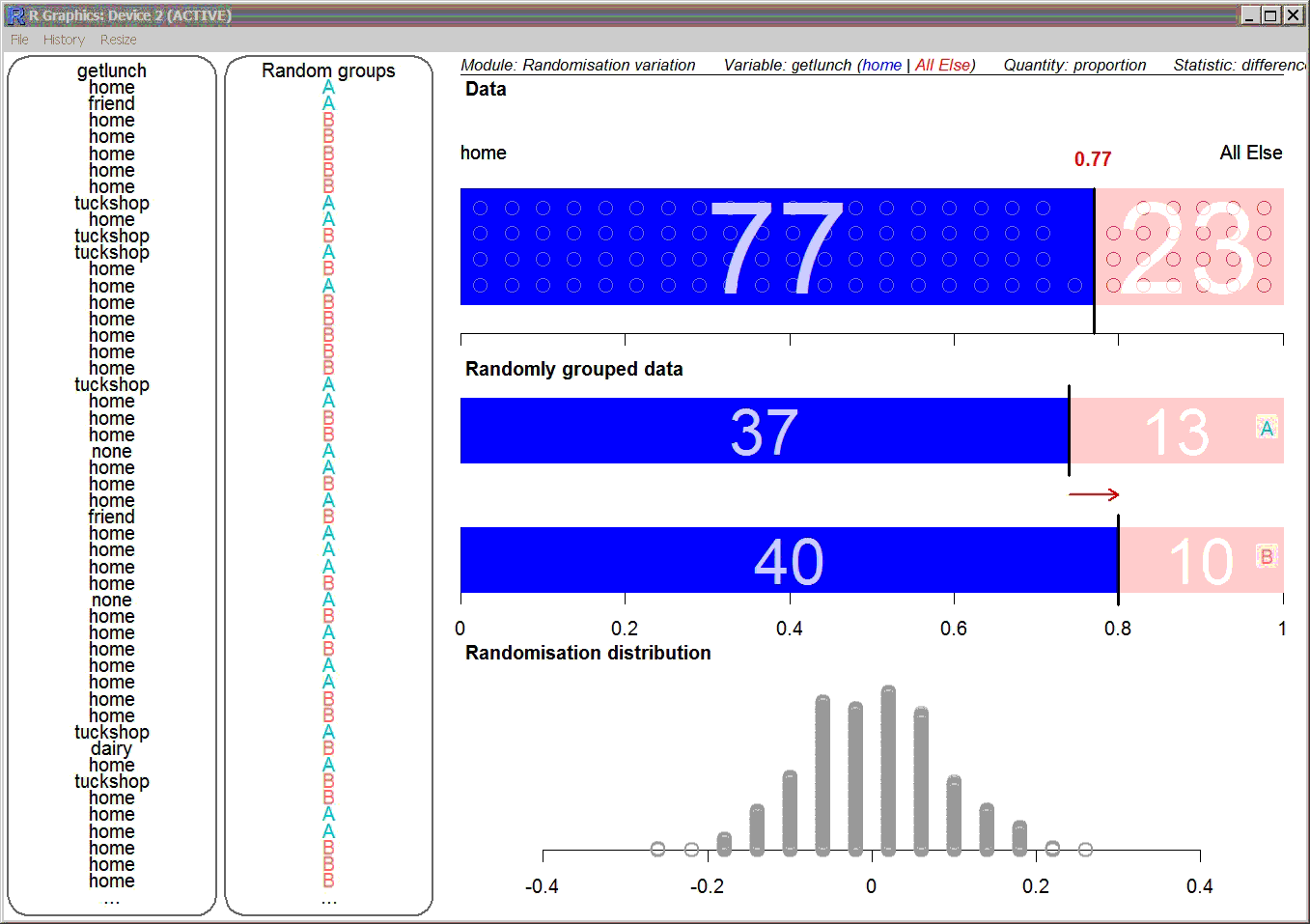Open the File menu
This screenshot has width=1310, height=924.
(x=19, y=40)
